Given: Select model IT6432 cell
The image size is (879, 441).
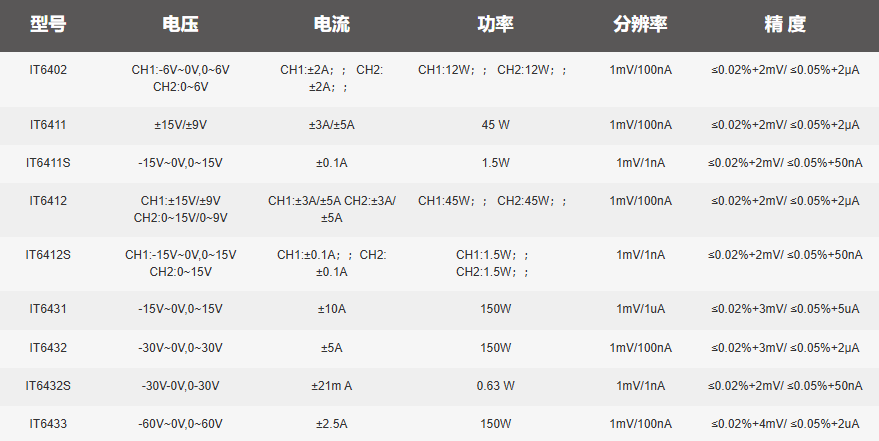Looking at the screenshot, I should point(48,348).
